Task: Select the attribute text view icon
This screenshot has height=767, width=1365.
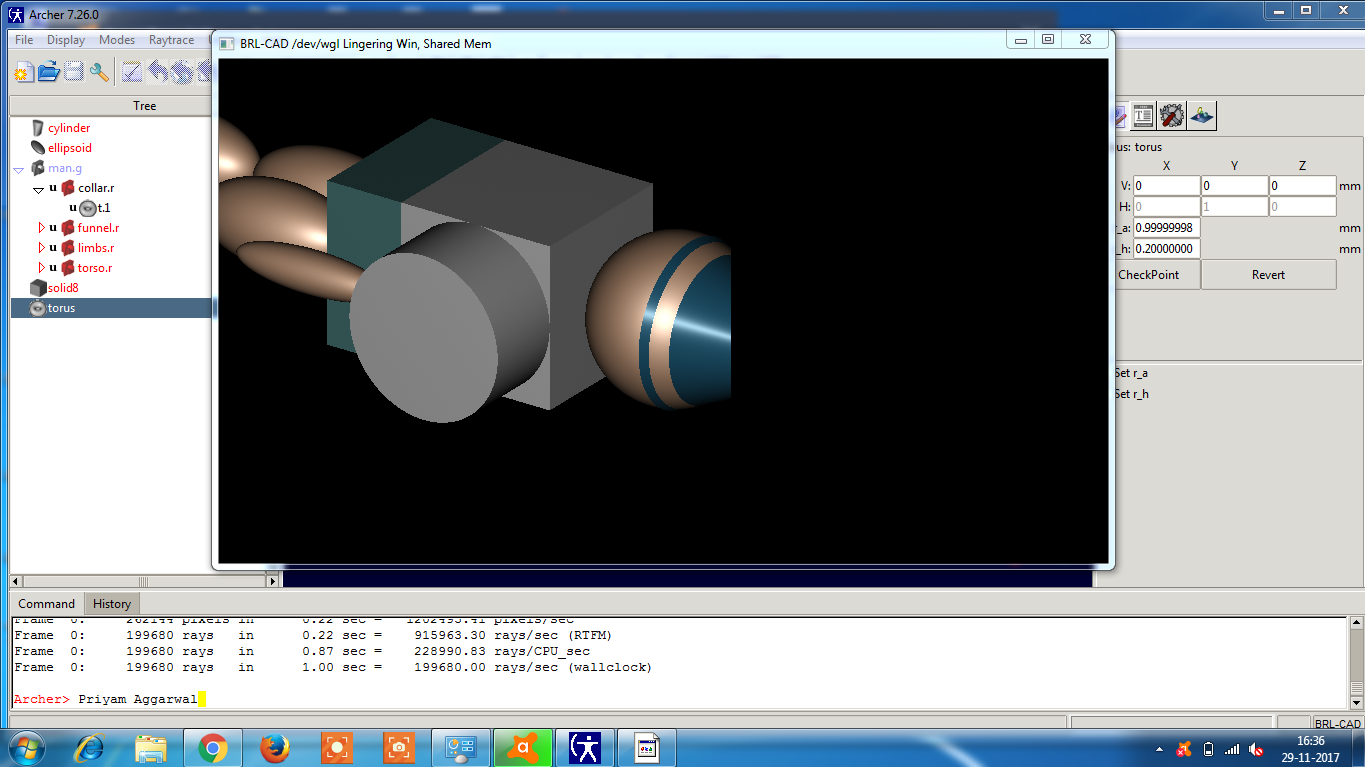Action: [x=1143, y=115]
